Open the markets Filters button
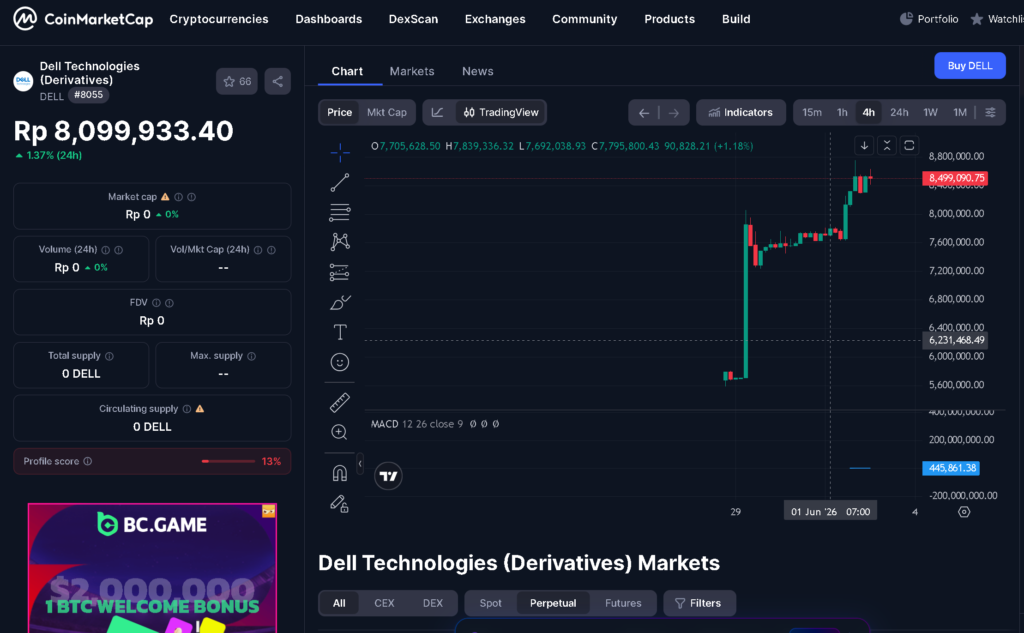The height and width of the screenshot is (633, 1024). (699, 603)
